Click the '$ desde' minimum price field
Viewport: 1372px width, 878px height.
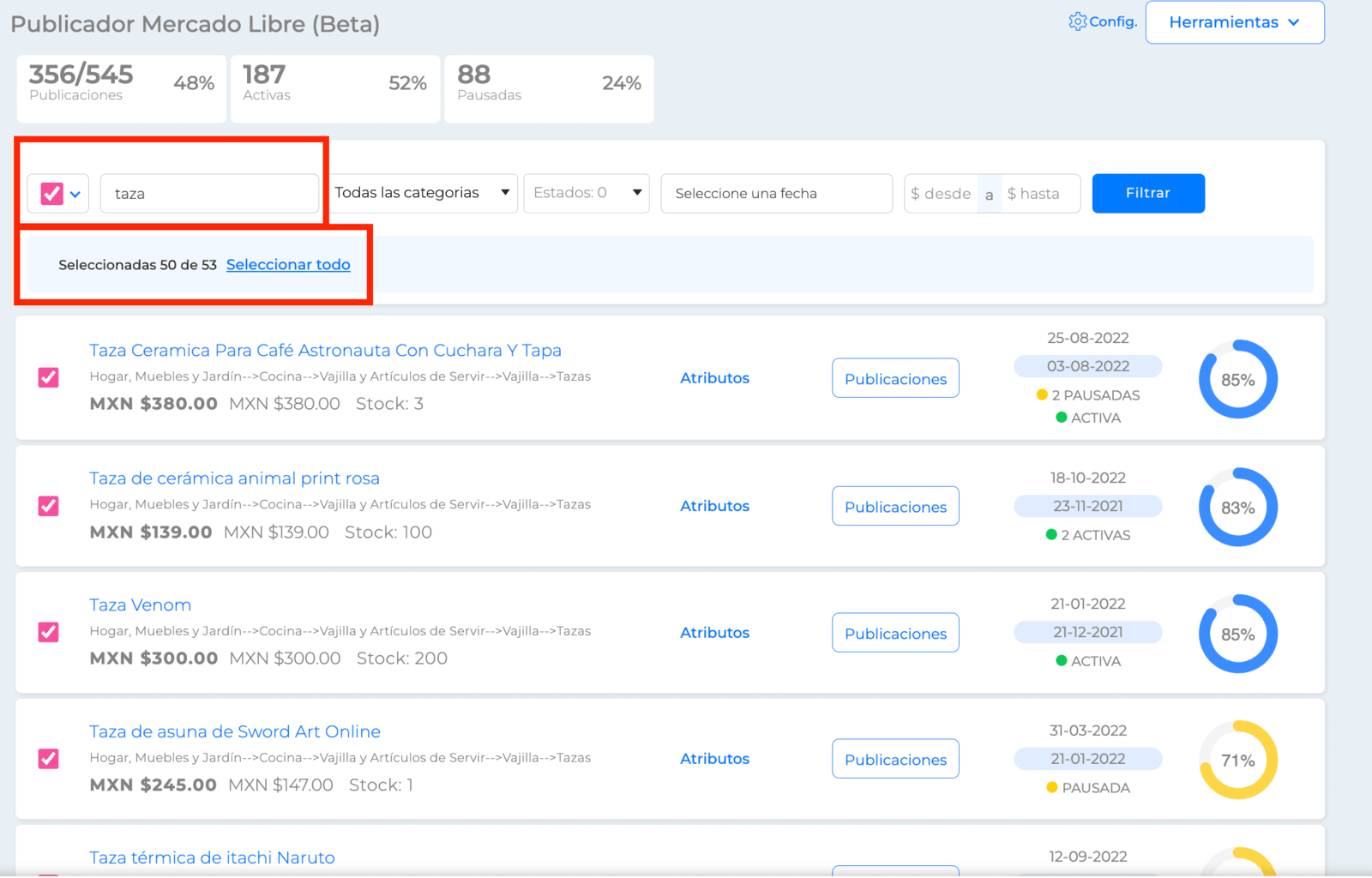[x=941, y=194]
